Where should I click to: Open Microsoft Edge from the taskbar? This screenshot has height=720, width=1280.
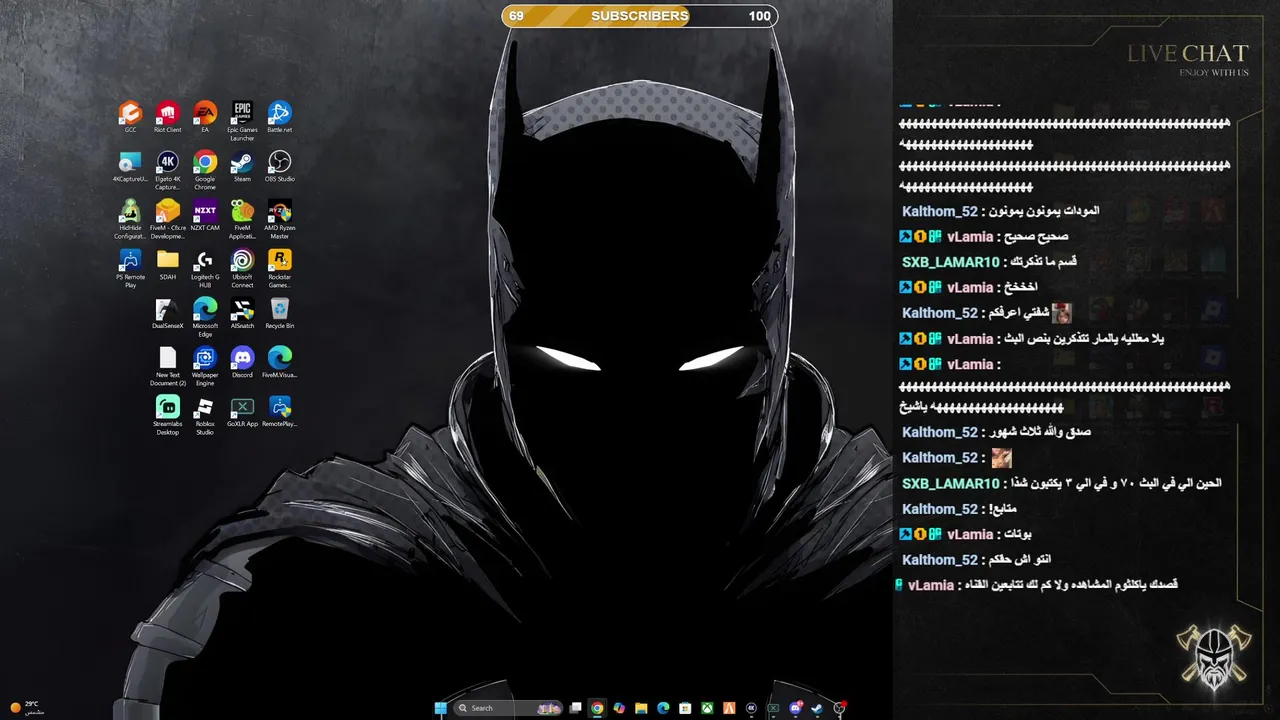663,708
